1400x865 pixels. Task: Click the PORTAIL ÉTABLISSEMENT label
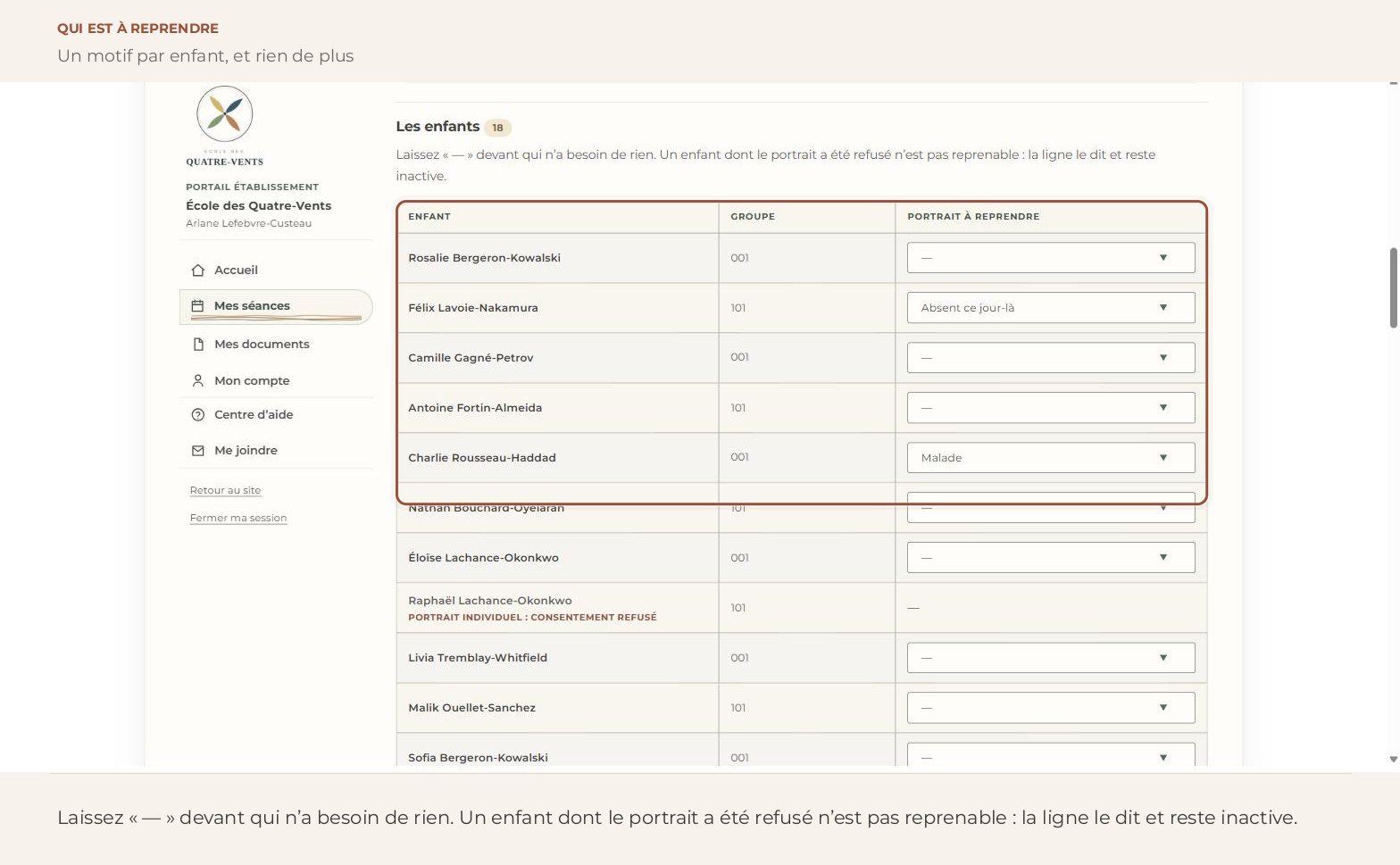coord(252,187)
